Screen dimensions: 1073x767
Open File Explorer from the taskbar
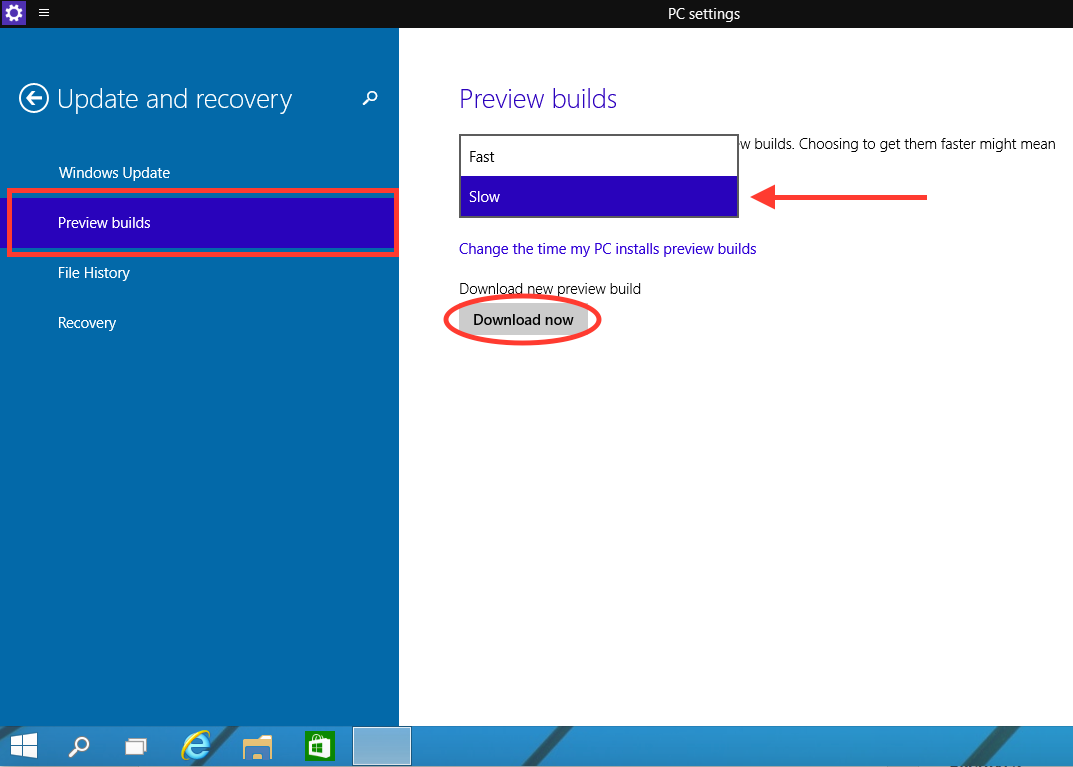[x=257, y=747]
